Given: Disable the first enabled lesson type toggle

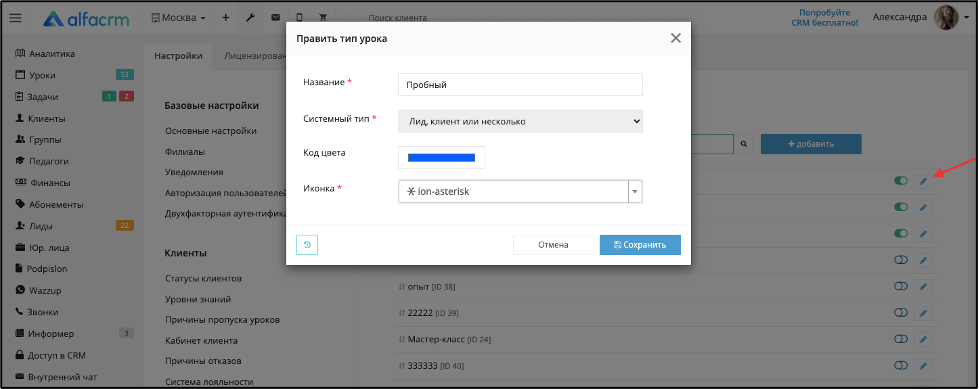Looking at the screenshot, I should [901, 180].
